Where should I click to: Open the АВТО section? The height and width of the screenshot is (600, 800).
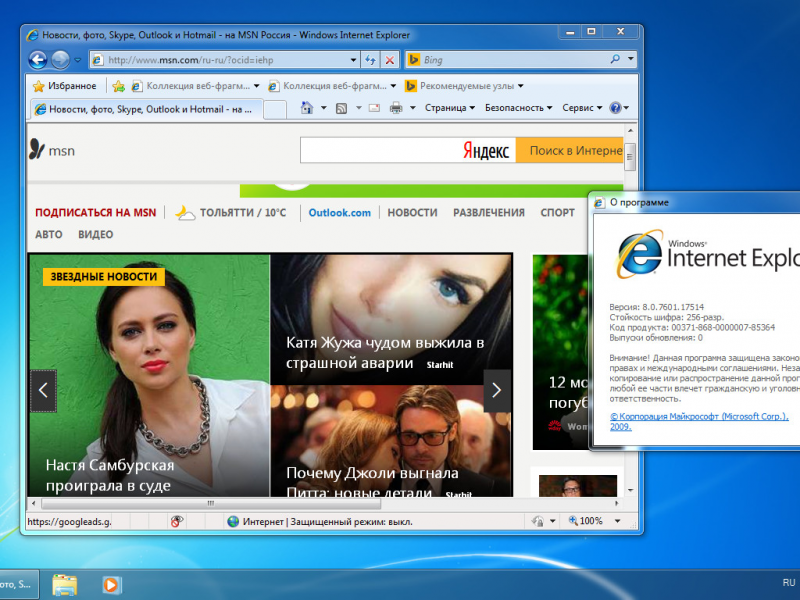pos(48,235)
